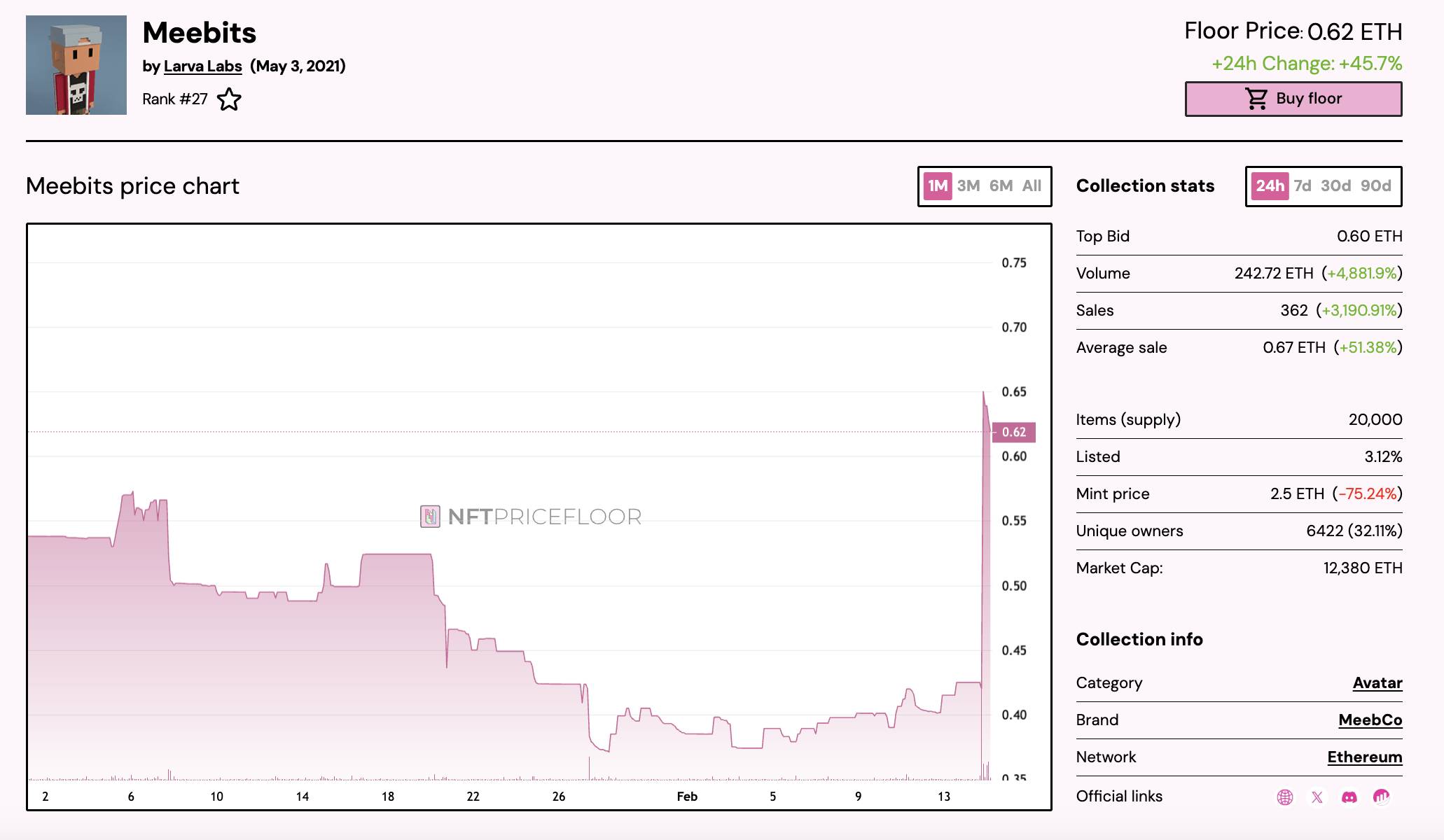Star Meebits to add to favorites

click(x=229, y=99)
